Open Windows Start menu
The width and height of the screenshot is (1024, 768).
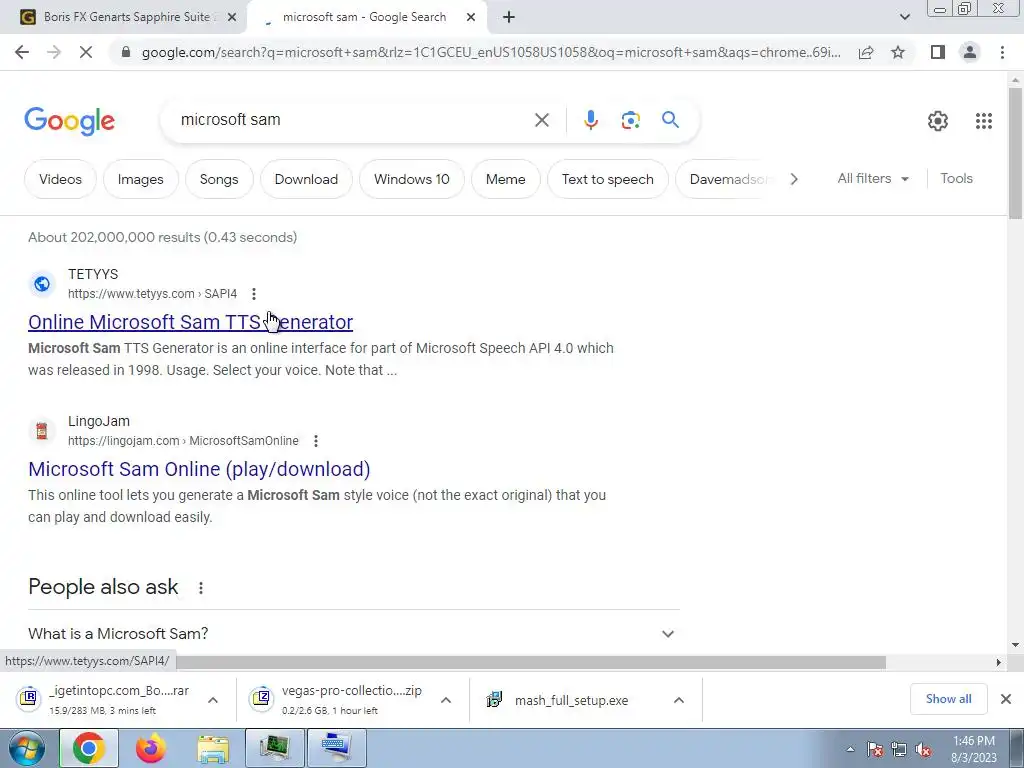point(27,748)
